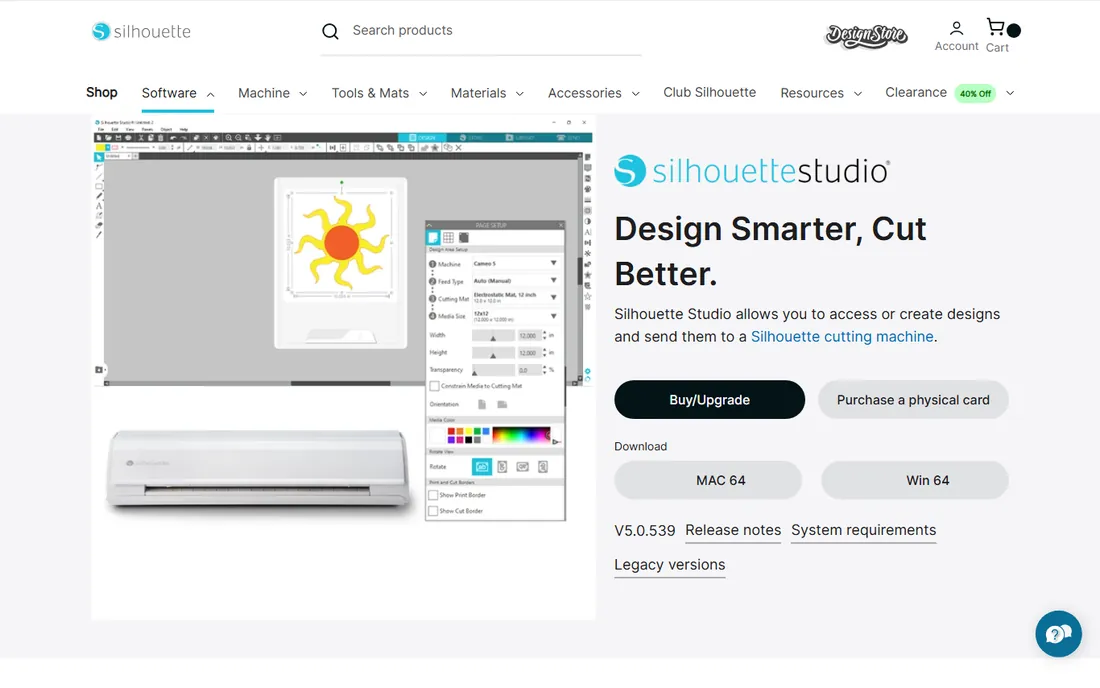
Task: Expand the chevron next to Tools & Mats
Action: (x=423, y=94)
